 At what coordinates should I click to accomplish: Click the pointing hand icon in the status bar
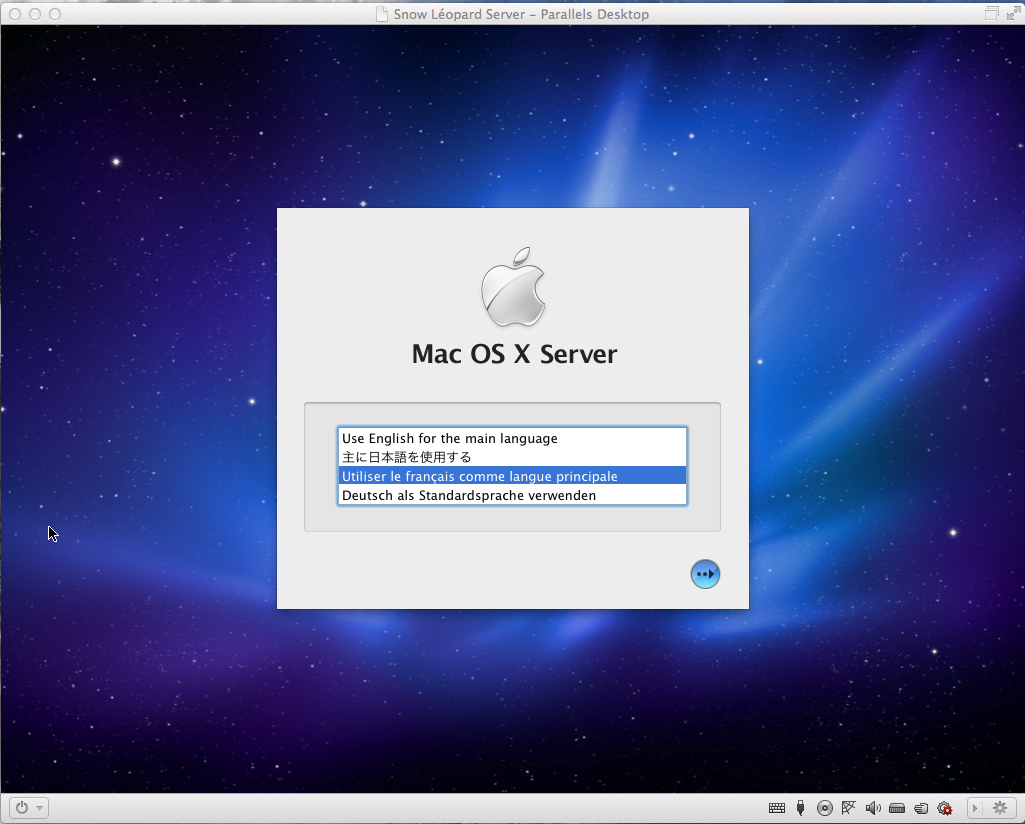pos(921,808)
